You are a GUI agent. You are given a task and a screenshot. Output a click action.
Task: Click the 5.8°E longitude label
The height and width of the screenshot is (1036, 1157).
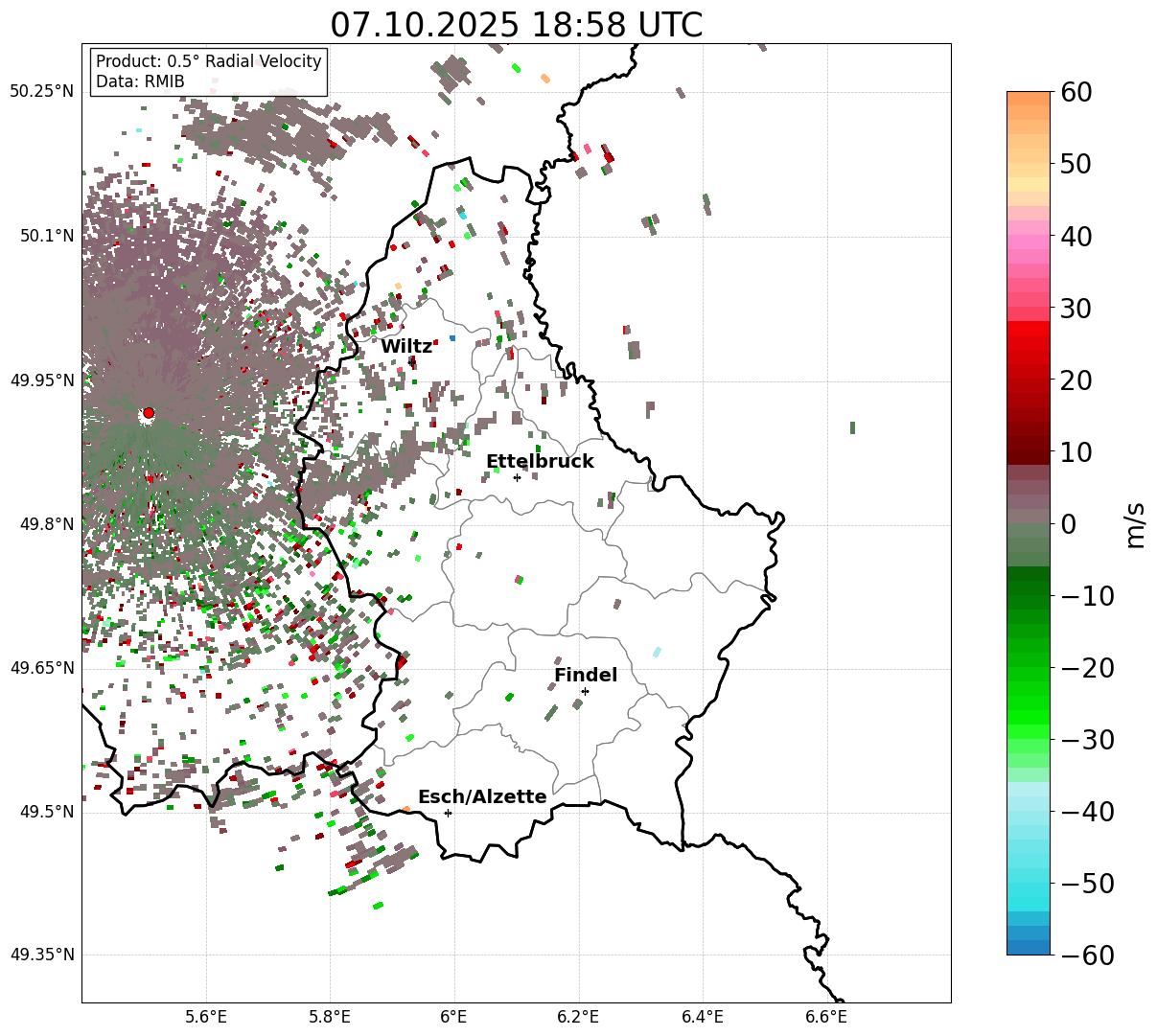click(x=331, y=1018)
